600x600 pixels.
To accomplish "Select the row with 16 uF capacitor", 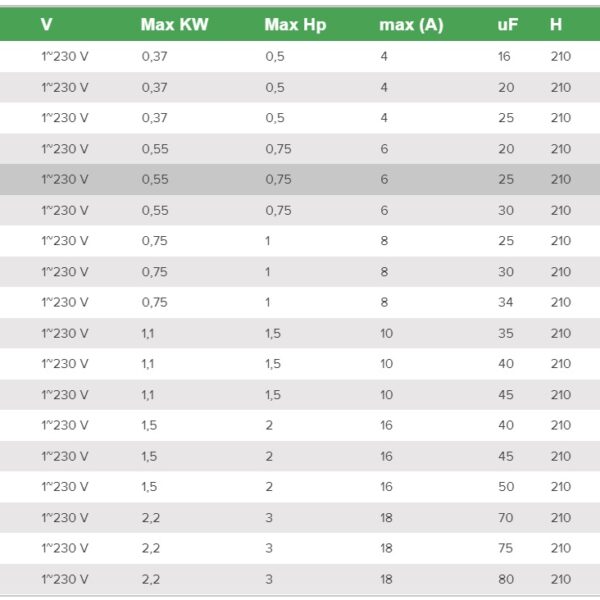I will click(300, 56).
